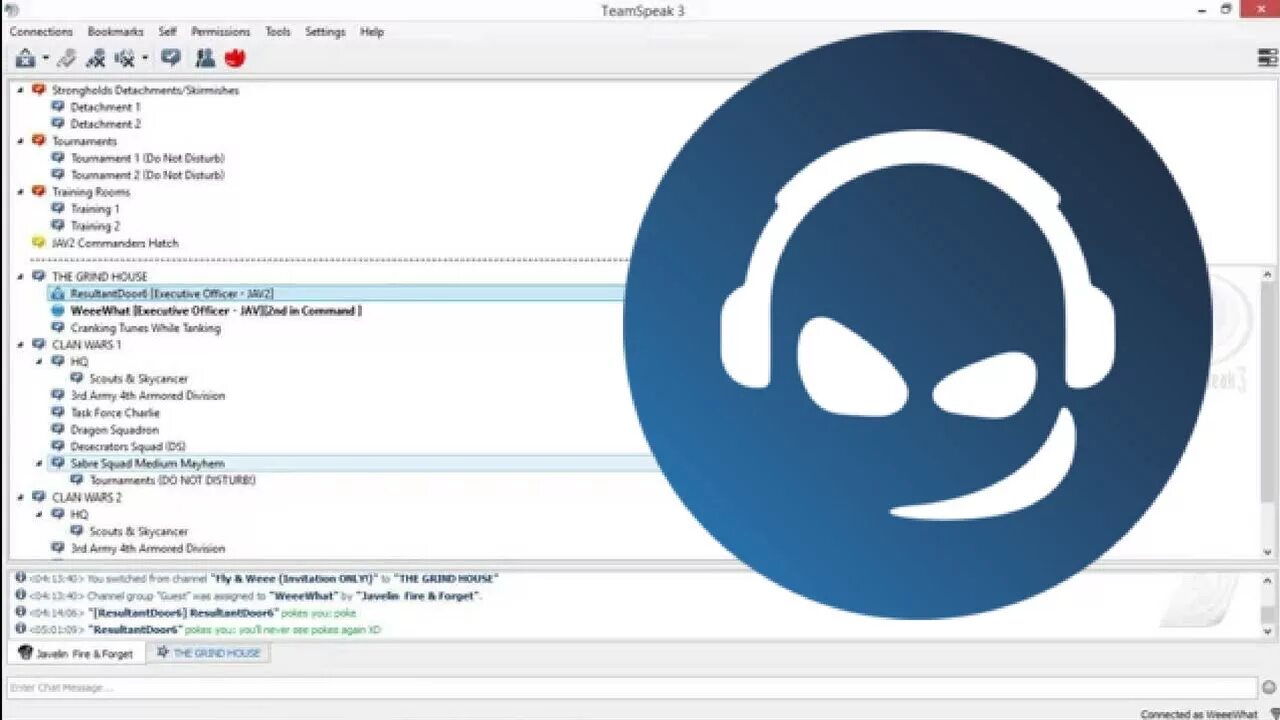Click the channel tree scroll-down arrow
Viewport: 1280px width, 720px height.
coord(1267,552)
